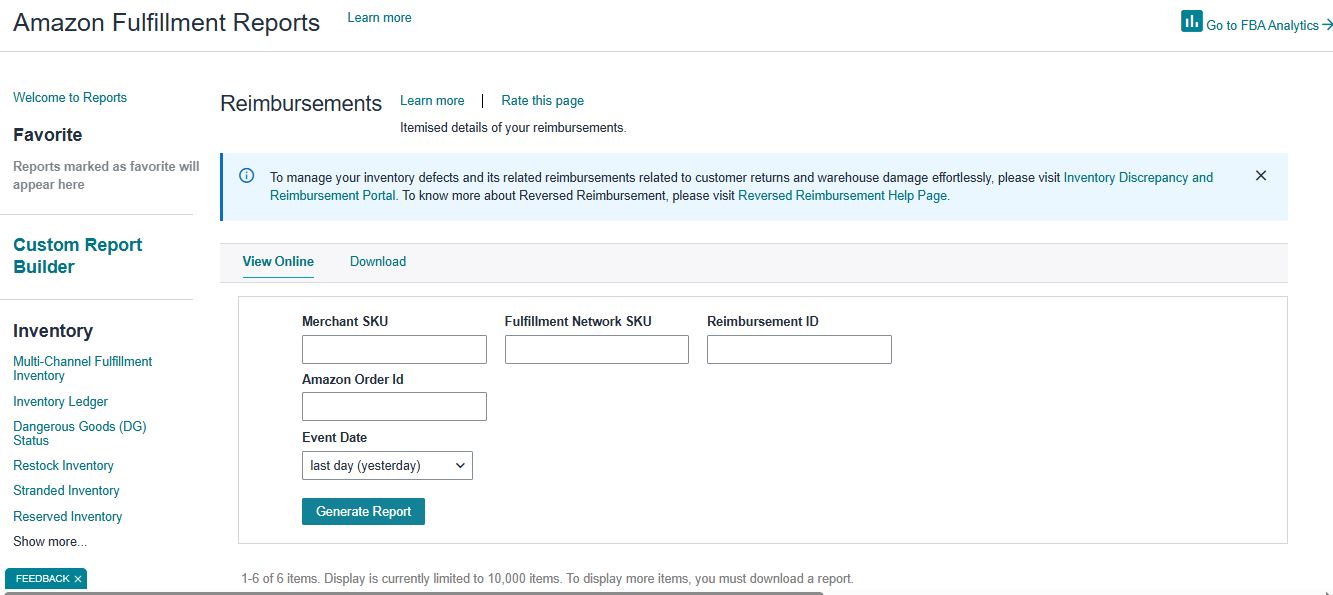Expand hidden inventory reports via Show more
Image resolution: width=1333 pixels, height=595 pixels.
coord(48,541)
